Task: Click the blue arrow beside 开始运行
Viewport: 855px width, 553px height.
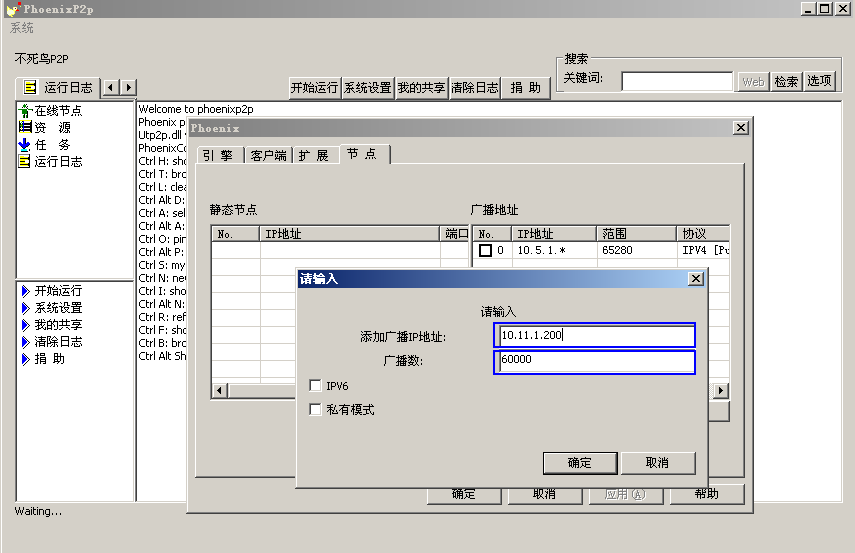Action: coord(25,291)
